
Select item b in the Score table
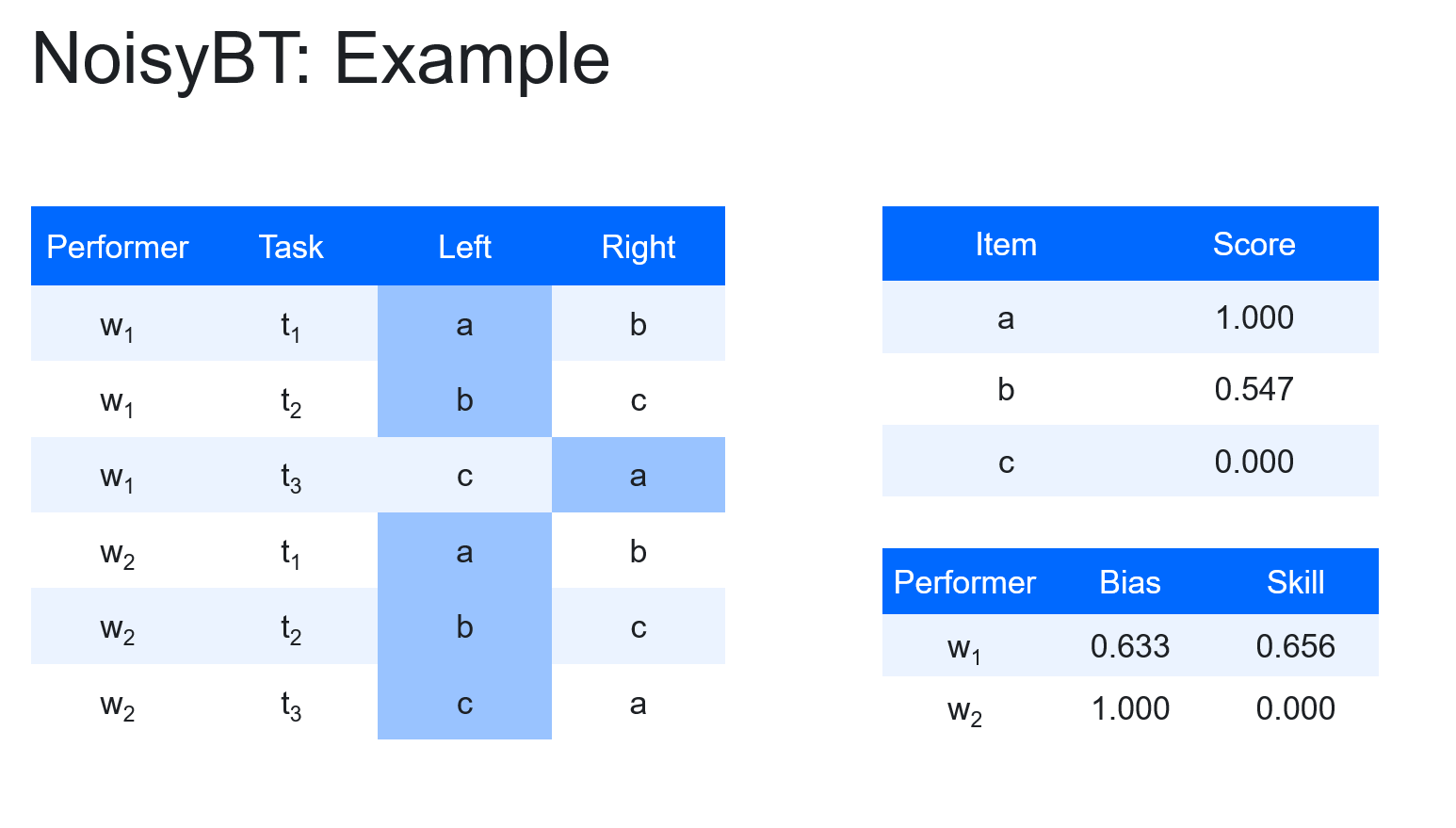point(1006,389)
